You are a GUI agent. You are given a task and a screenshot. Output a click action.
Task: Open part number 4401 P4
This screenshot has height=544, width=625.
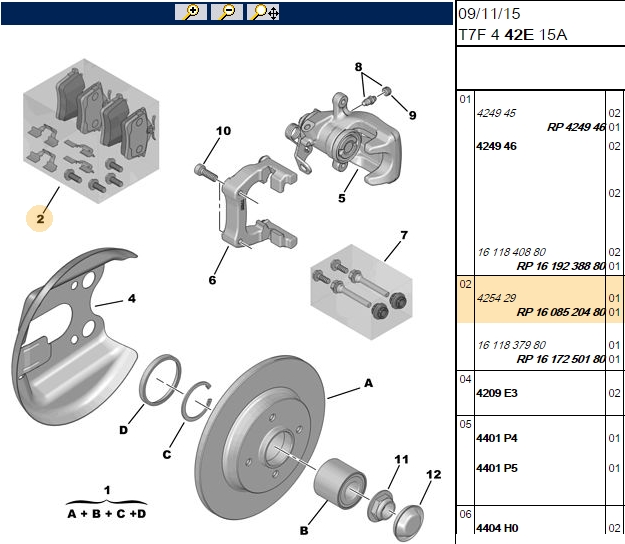pyautogui.click(x=497, y=438)
